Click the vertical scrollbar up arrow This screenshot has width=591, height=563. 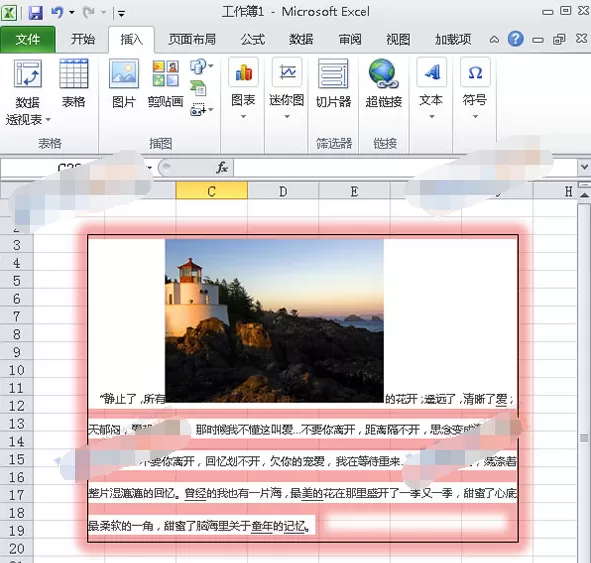point(584,195)
